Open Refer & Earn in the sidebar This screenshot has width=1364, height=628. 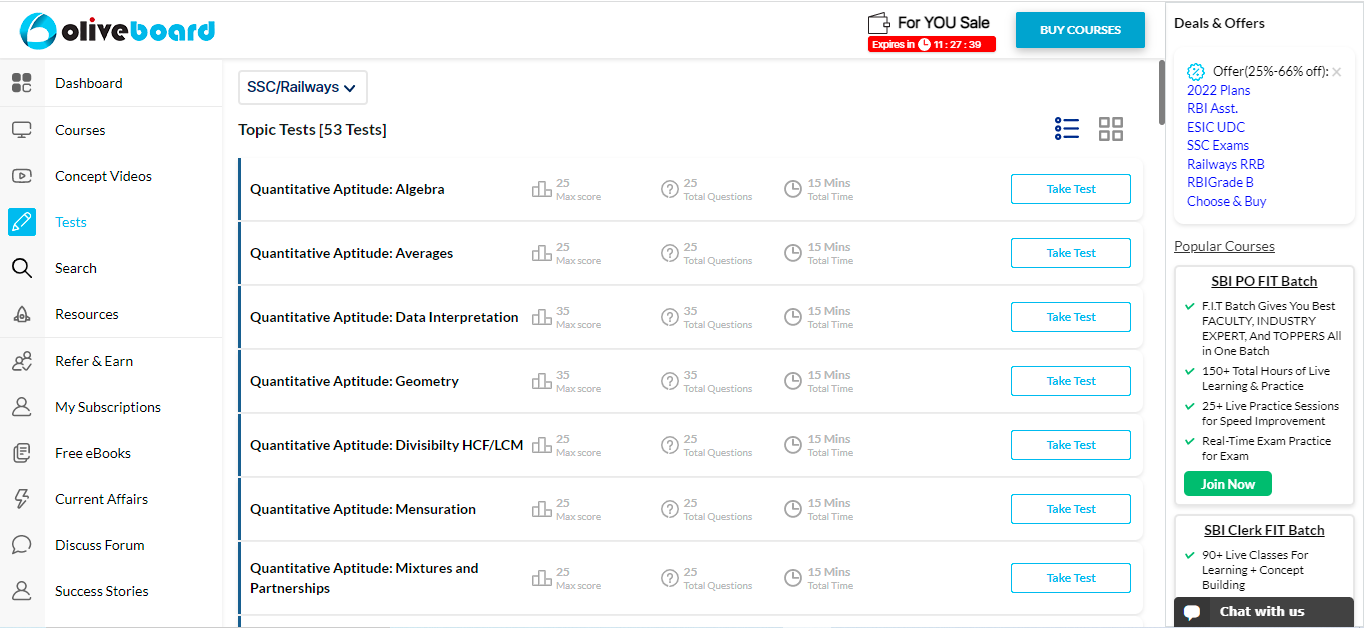point(94,361)
